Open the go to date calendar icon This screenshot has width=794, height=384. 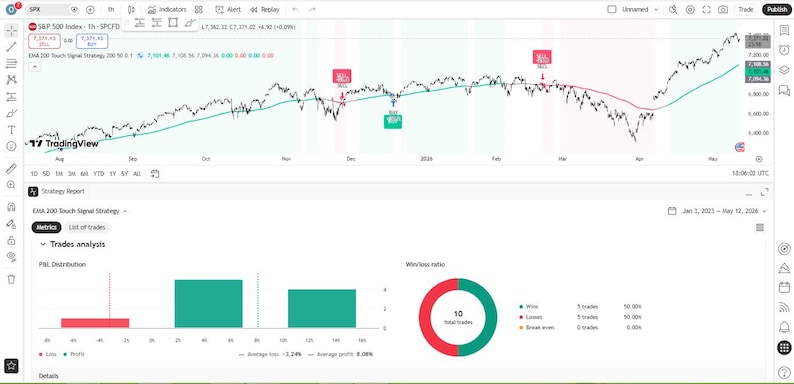[x=155, y=174]
